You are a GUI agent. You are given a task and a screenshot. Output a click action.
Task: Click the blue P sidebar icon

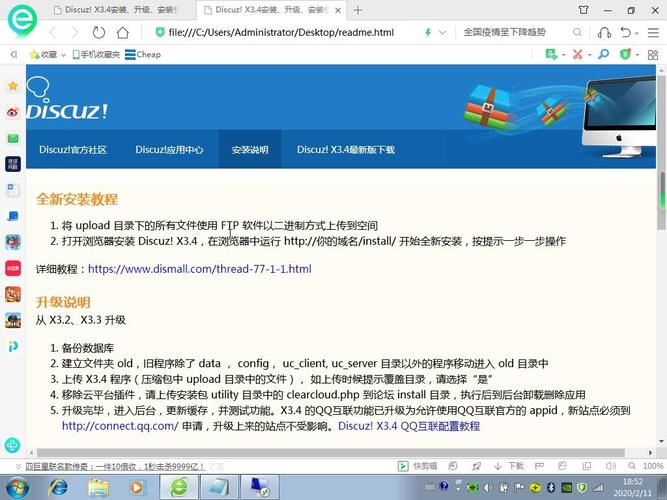(13, 346)
